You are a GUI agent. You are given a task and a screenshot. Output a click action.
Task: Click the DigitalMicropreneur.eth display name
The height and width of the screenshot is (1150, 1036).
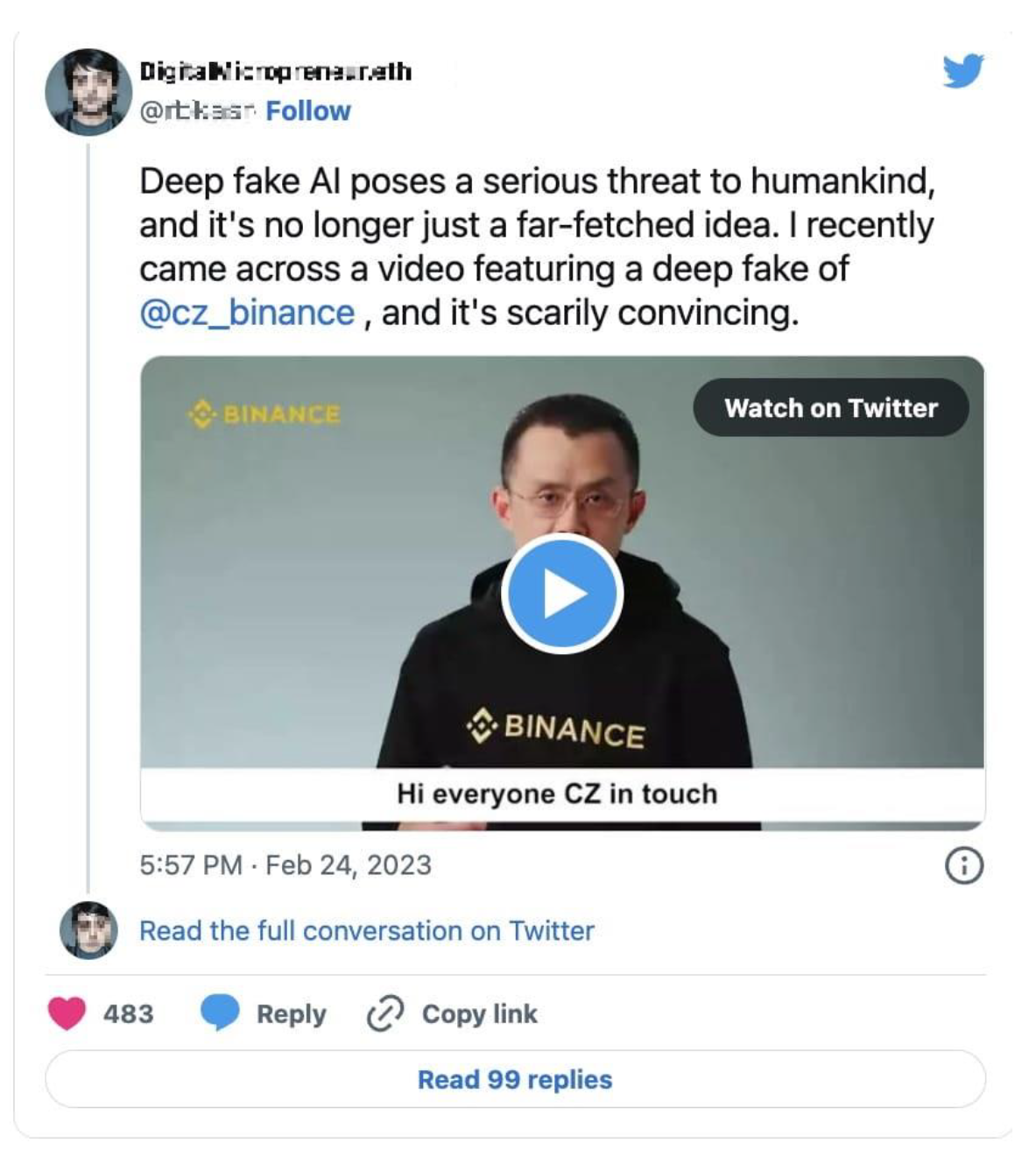(275, 71)
